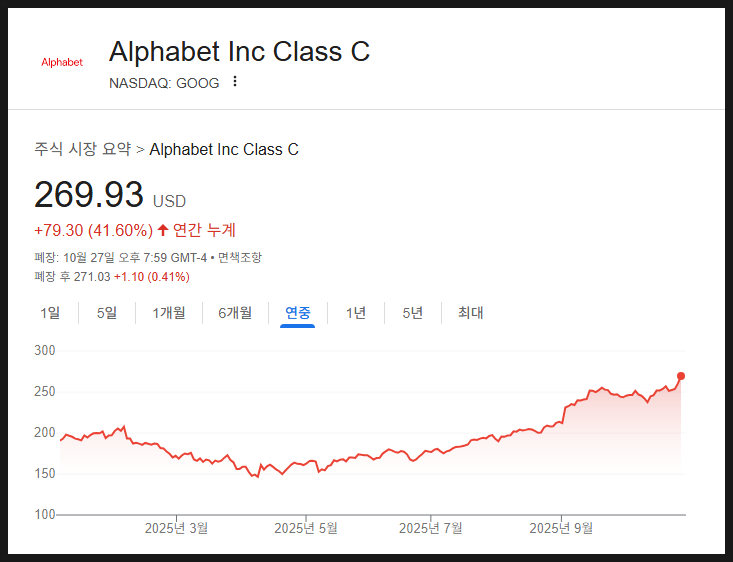The width and height of the screenshot is (733, 562).
Task: Open the three-dot more options menu
Action: point(235,82)
